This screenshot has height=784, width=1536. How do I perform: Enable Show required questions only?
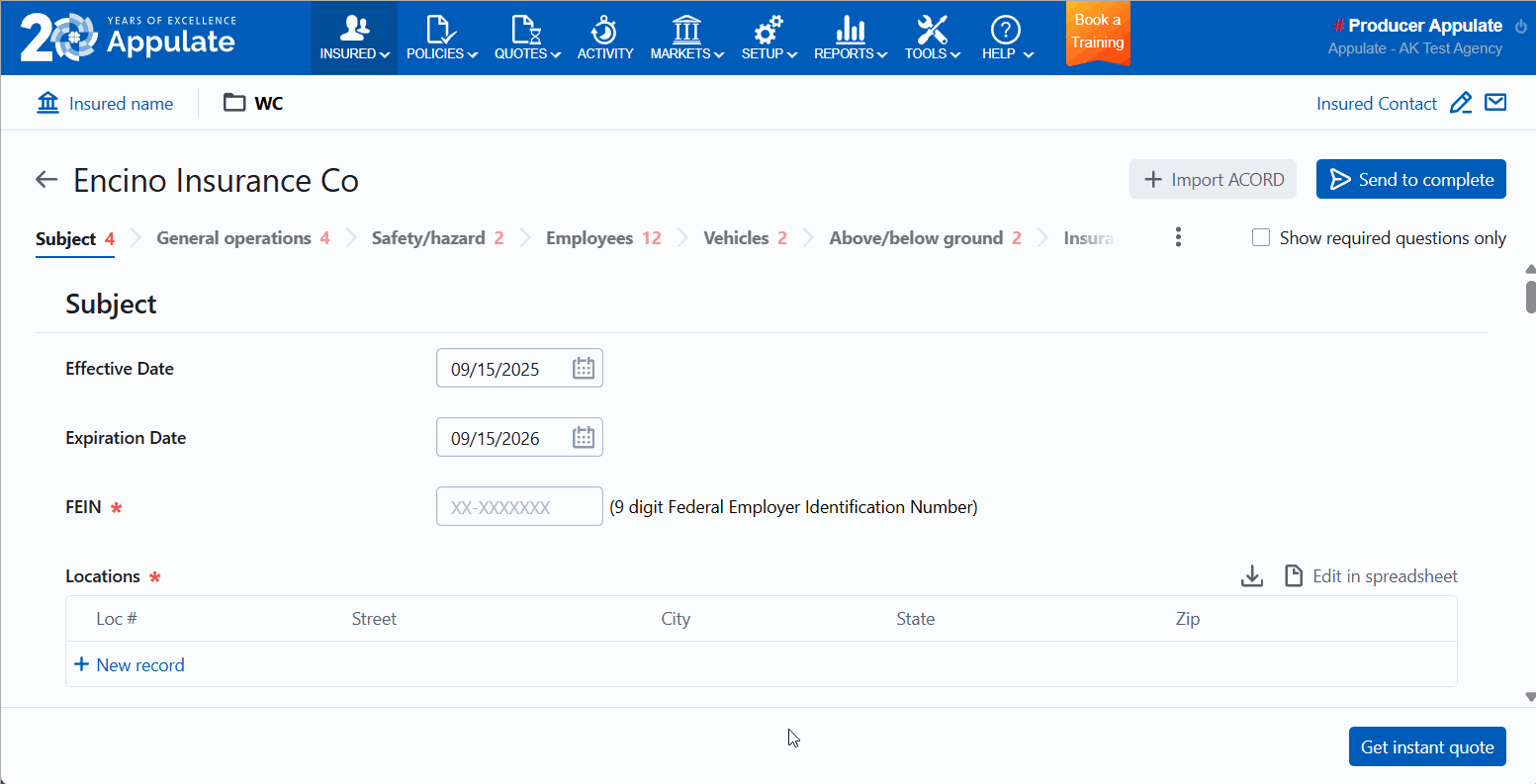point(1261,237)
